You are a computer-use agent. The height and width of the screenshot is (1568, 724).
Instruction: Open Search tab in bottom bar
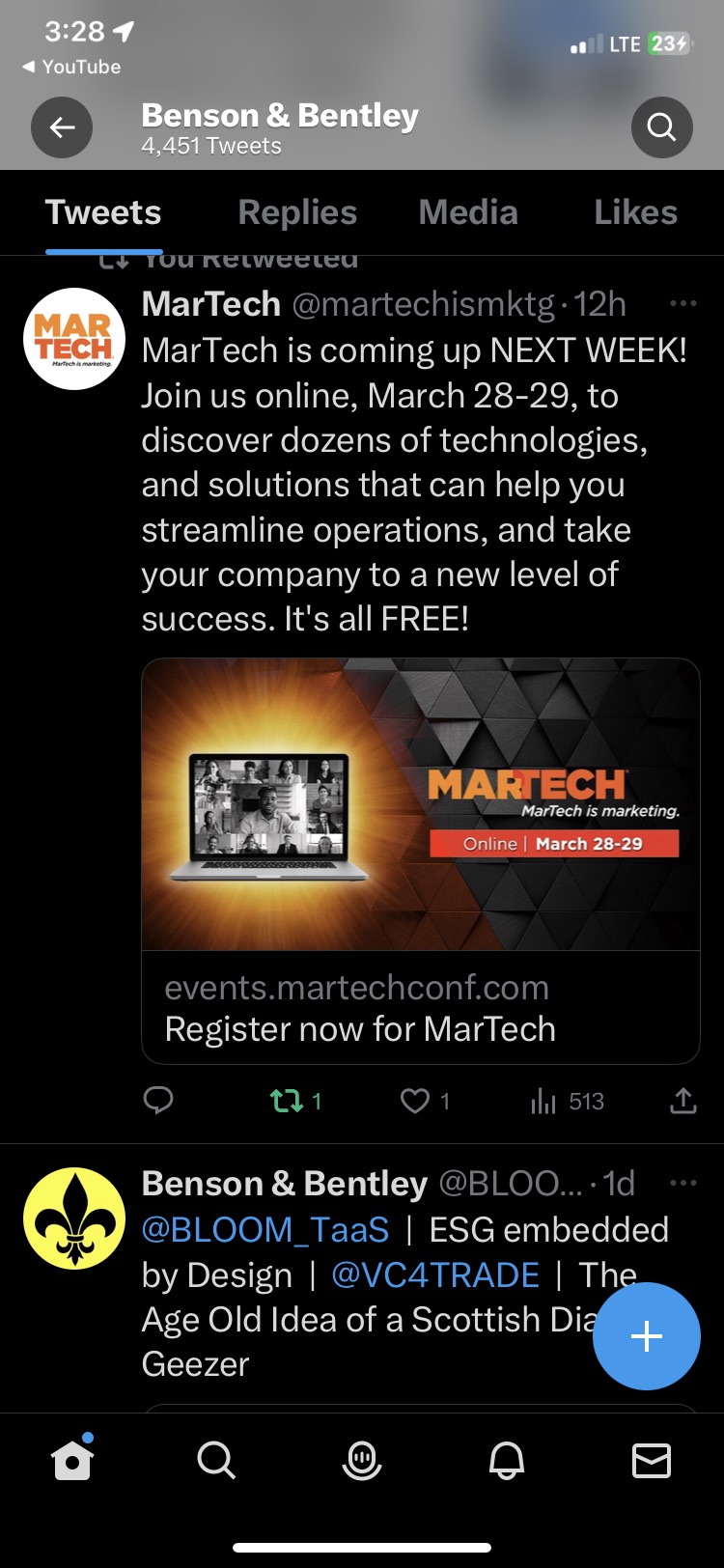point(216,1461)
